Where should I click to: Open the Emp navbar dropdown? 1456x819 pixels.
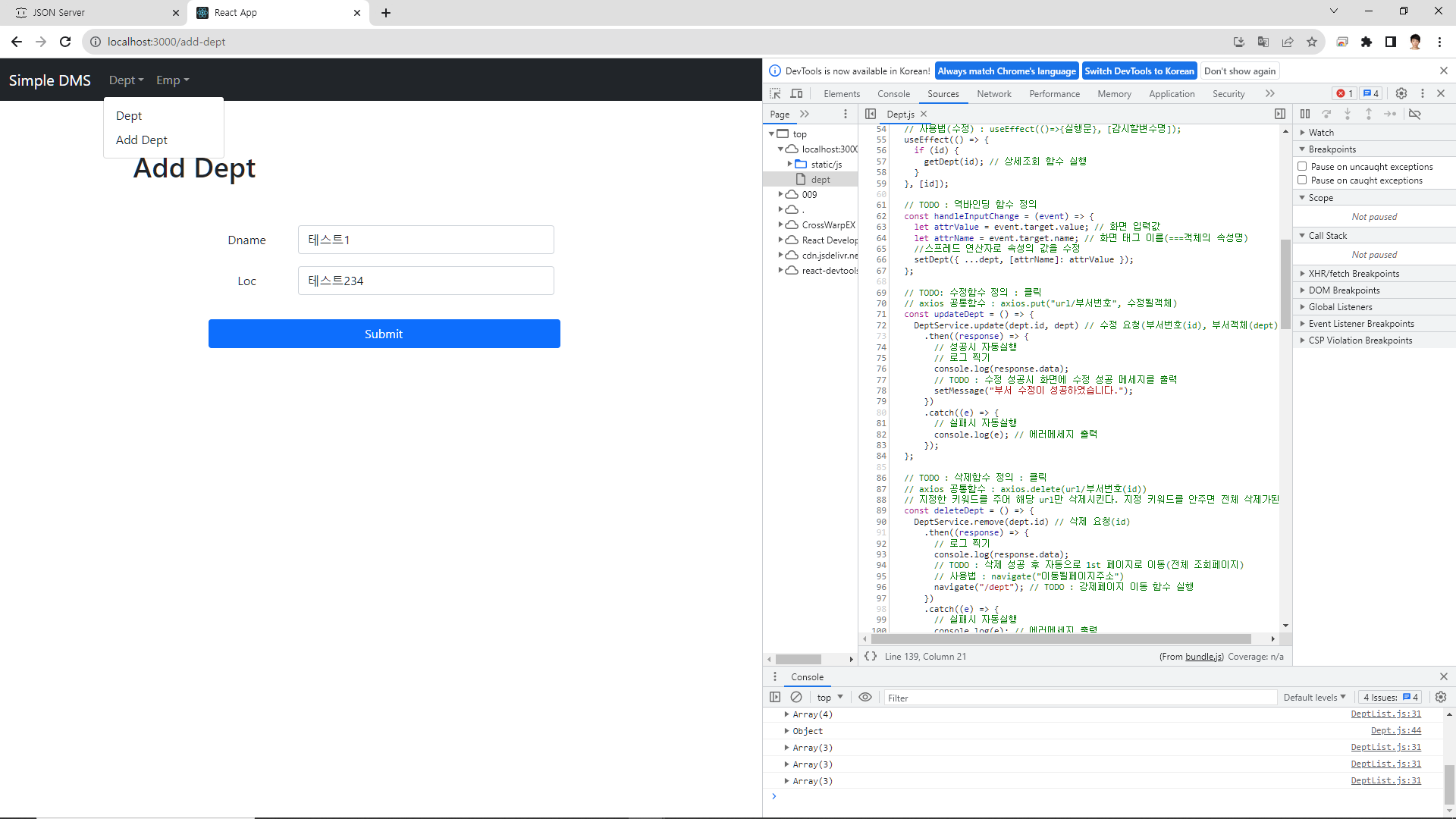(x=172, y=80)
